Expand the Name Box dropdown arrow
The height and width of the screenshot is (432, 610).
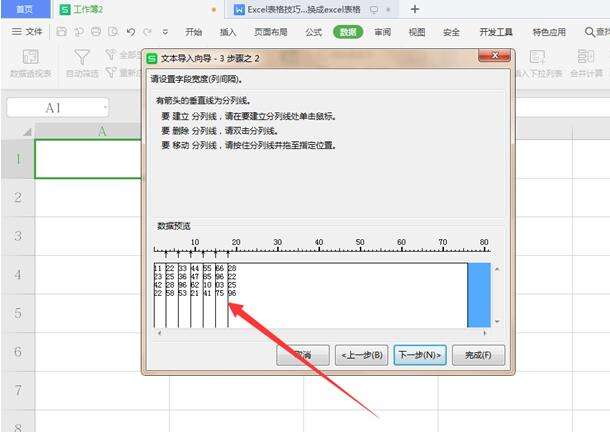[x=105, y=108]
